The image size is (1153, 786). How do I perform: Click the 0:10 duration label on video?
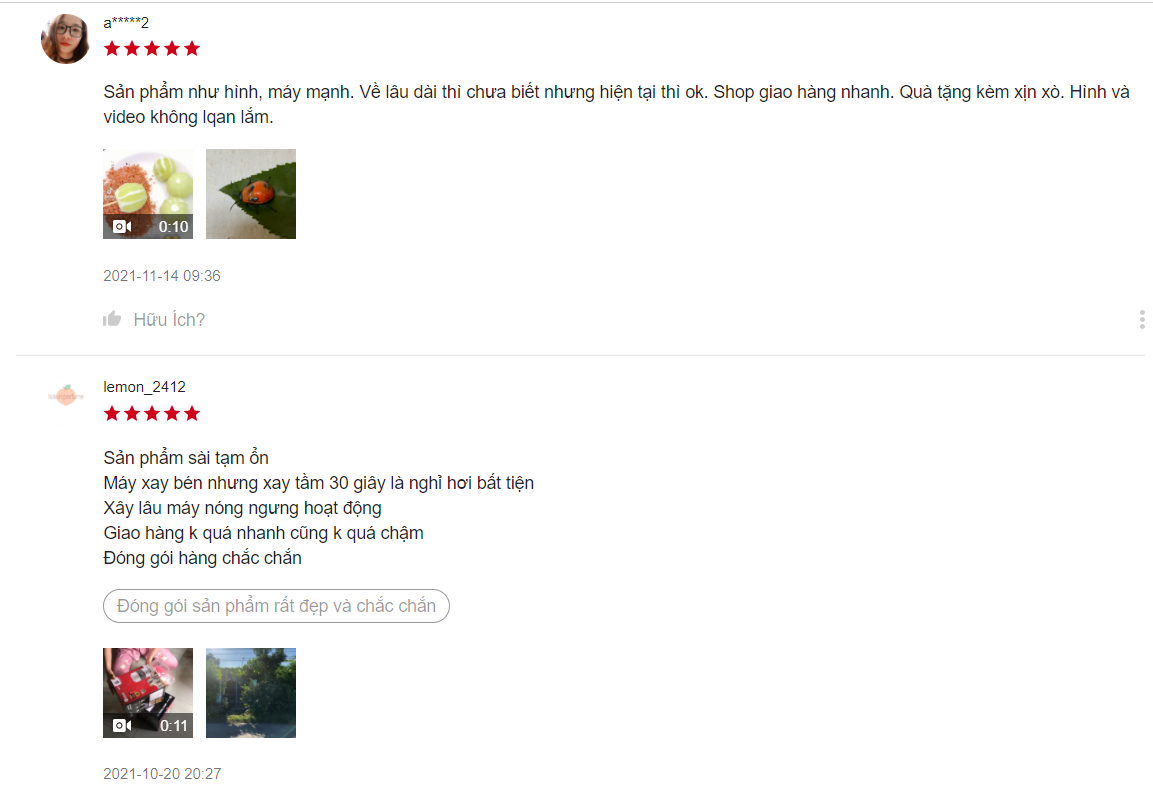[x=174, y=226]
